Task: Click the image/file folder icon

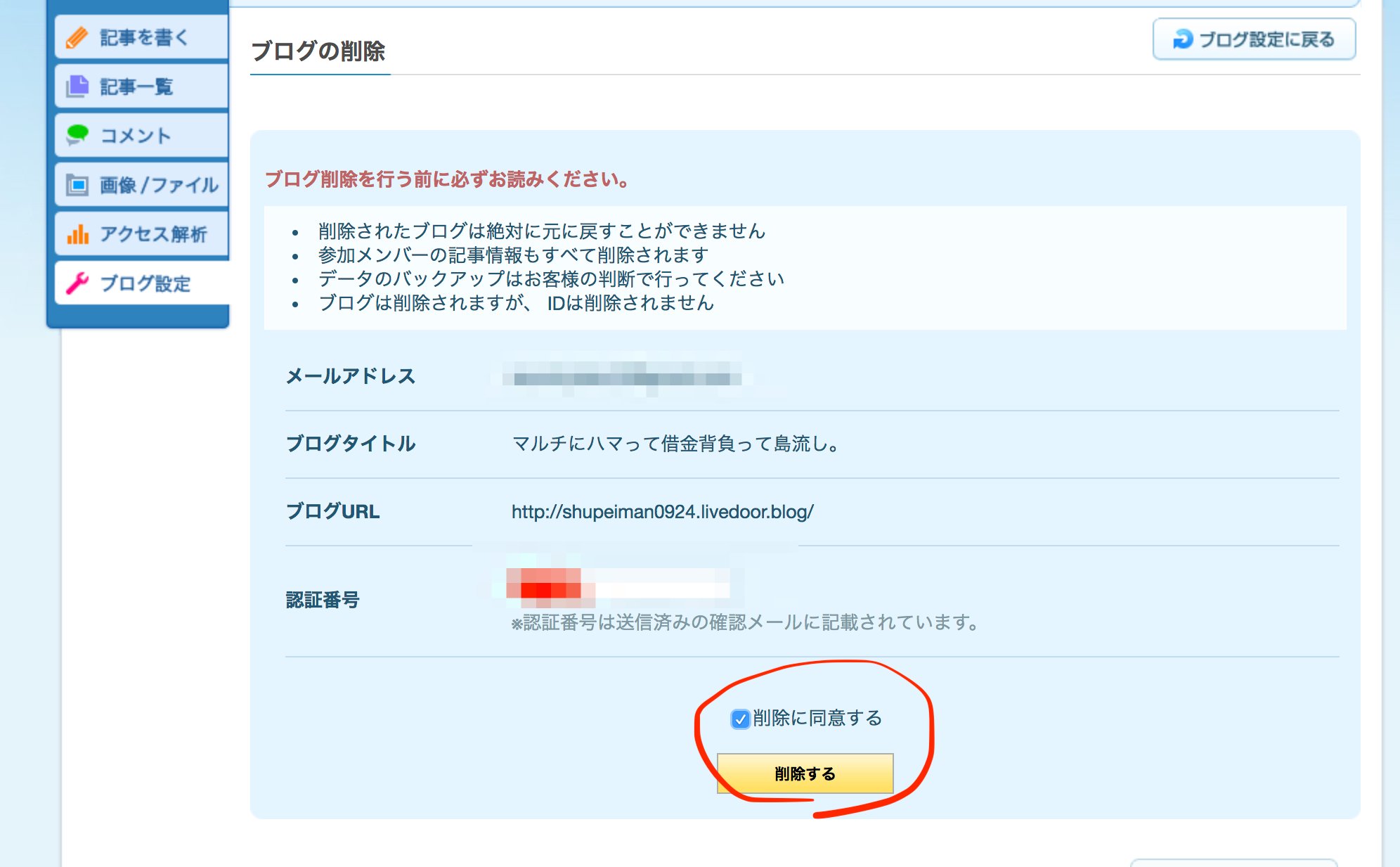Action: point(77,185)
